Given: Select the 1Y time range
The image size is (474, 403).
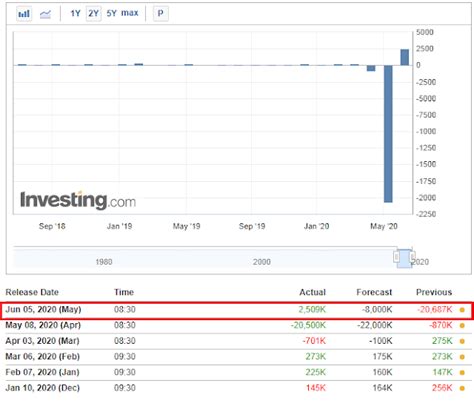Looking at the screenshot, I should [75, 13].
